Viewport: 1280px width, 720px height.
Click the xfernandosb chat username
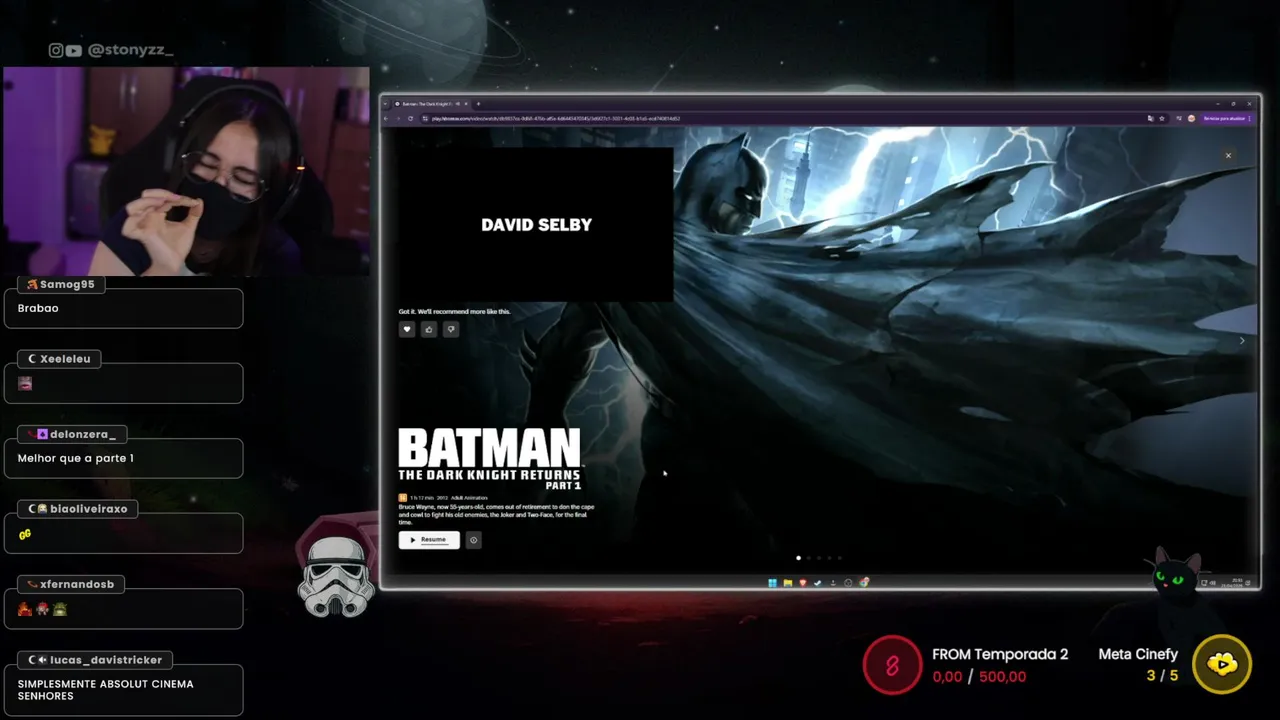coord(77,584)
